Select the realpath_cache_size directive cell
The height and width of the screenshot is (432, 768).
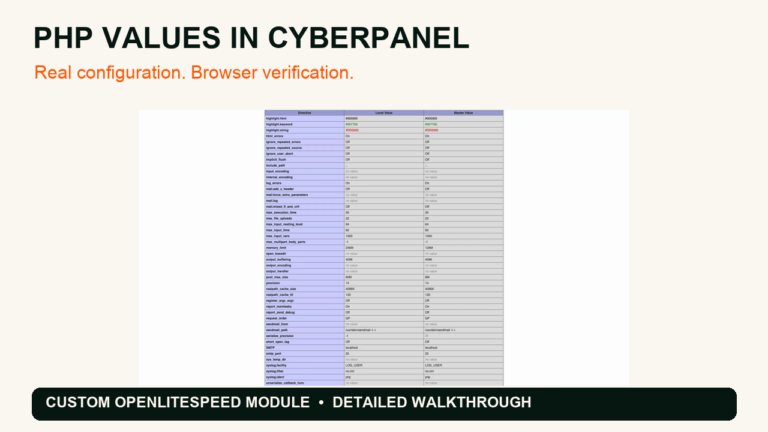coord(305,289)
